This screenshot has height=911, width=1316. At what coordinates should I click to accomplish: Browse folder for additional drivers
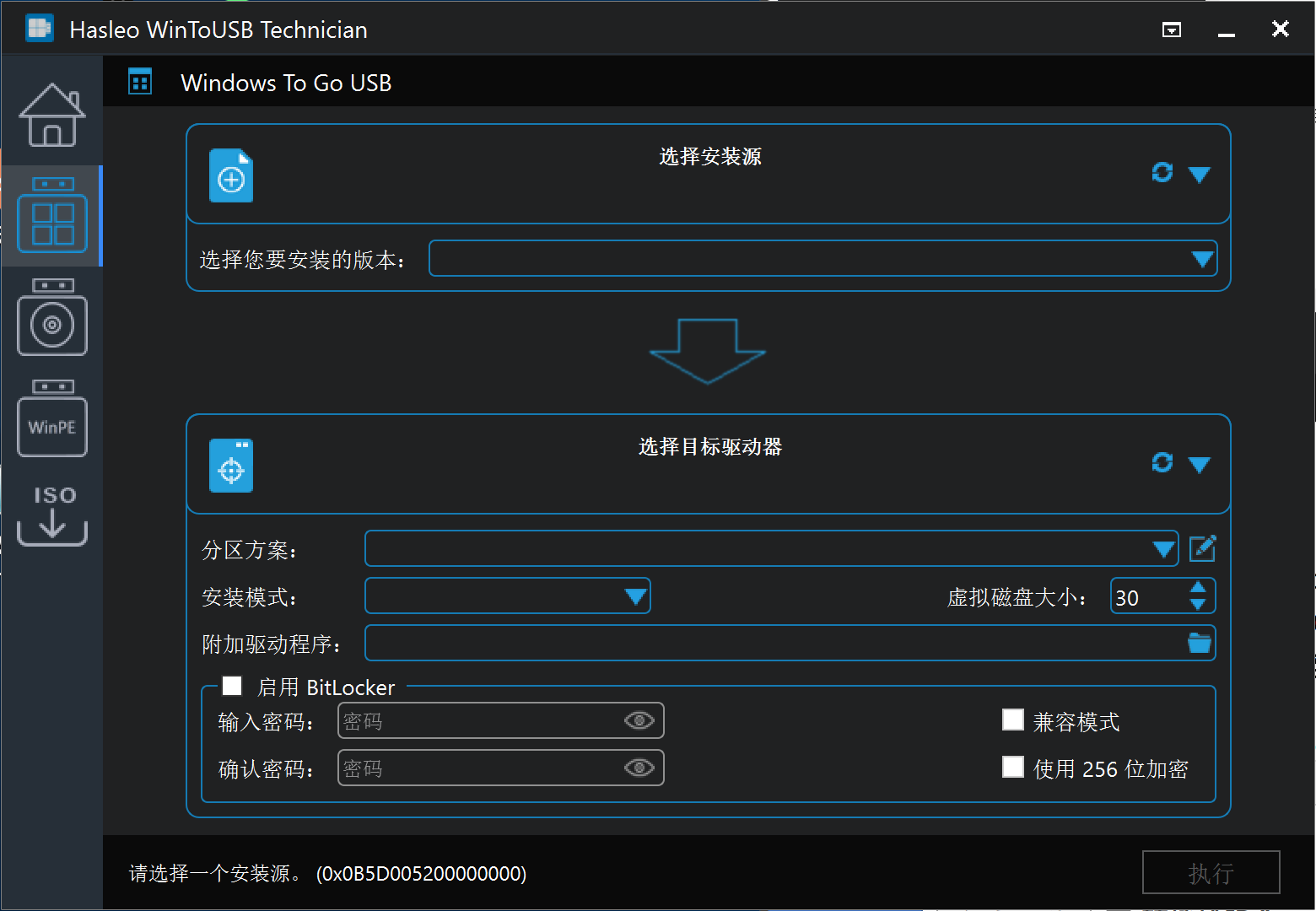click(1200, 643)
